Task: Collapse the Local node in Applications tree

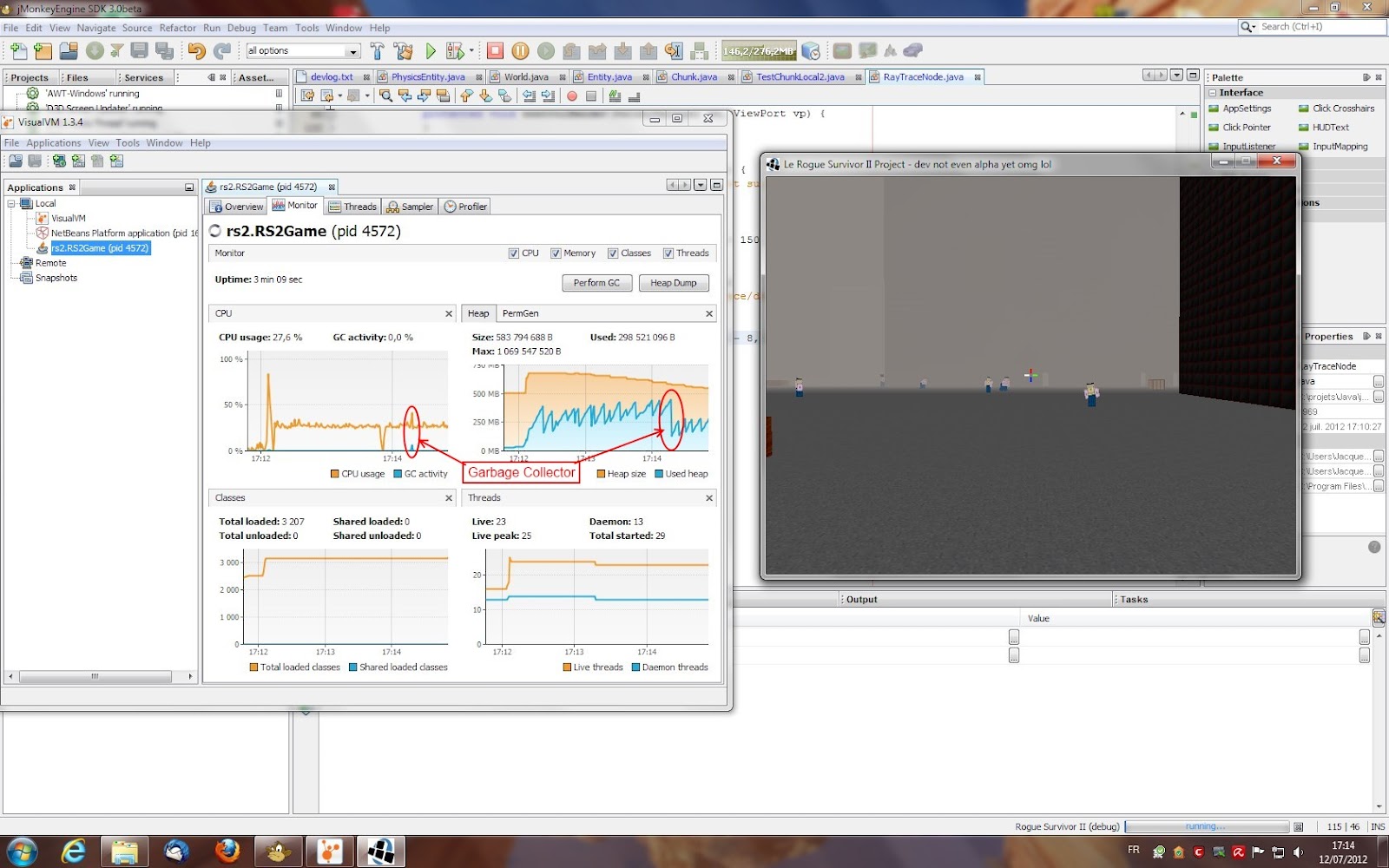Action: tap(11, 204)
